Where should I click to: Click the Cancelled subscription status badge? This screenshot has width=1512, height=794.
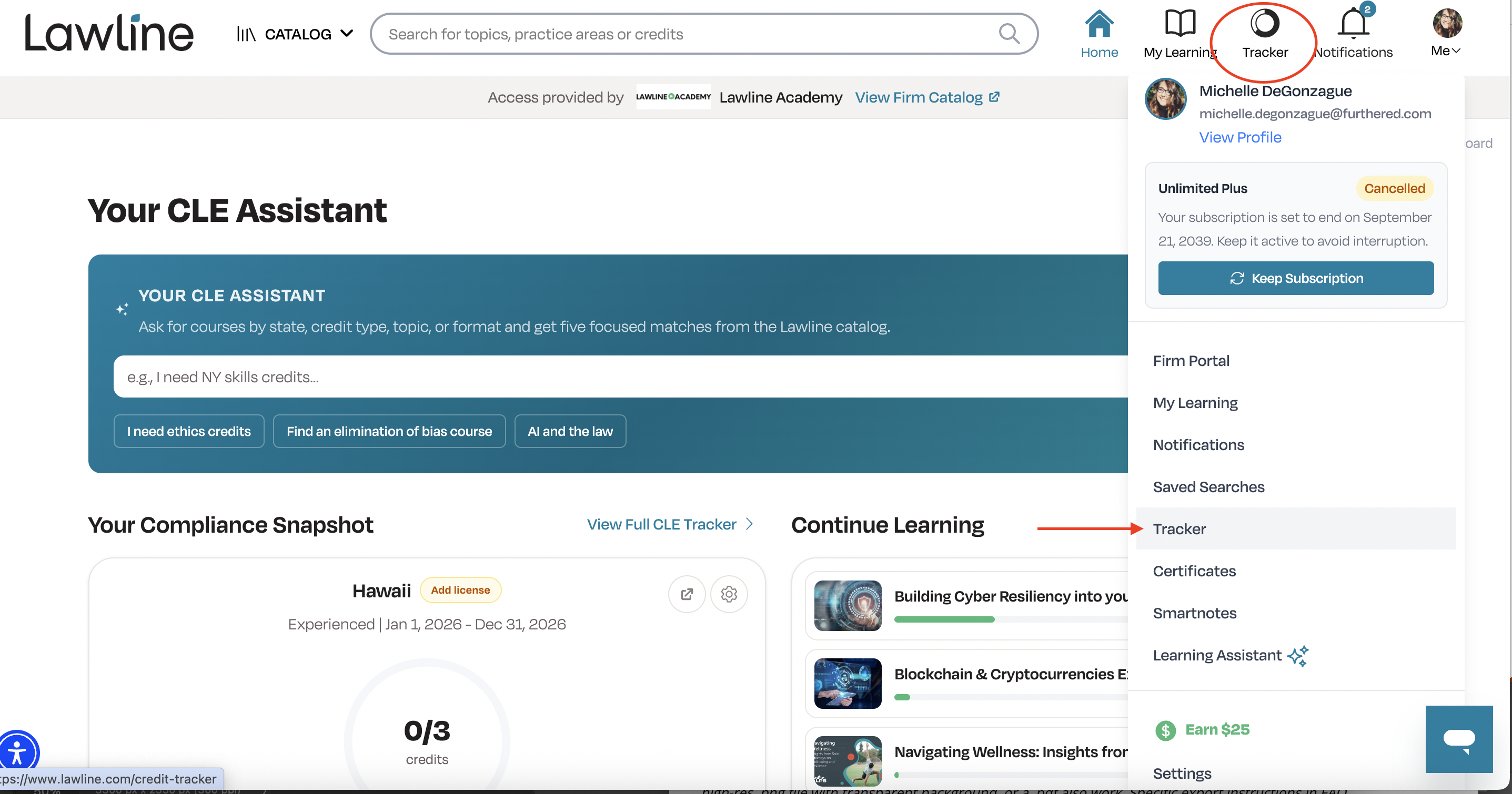click(x=1395, y=188)
